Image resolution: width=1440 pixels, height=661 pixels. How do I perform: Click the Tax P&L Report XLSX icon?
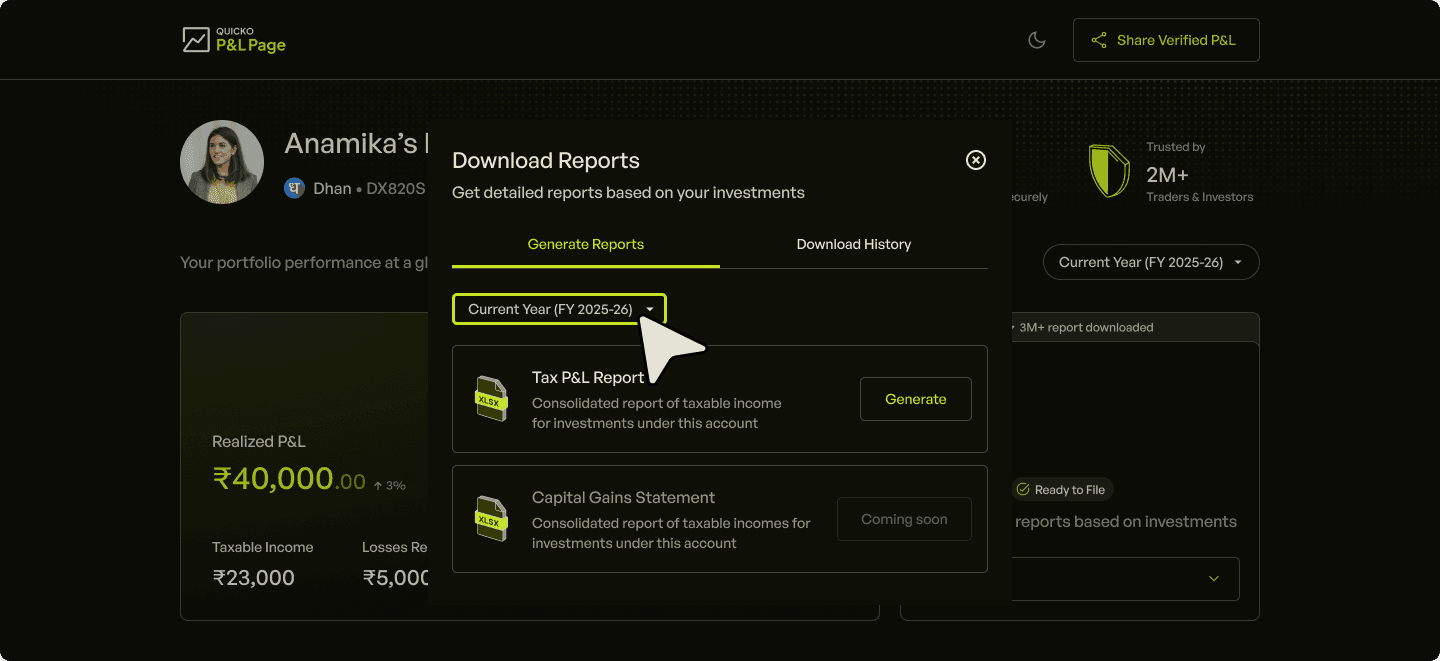(491, 399)
